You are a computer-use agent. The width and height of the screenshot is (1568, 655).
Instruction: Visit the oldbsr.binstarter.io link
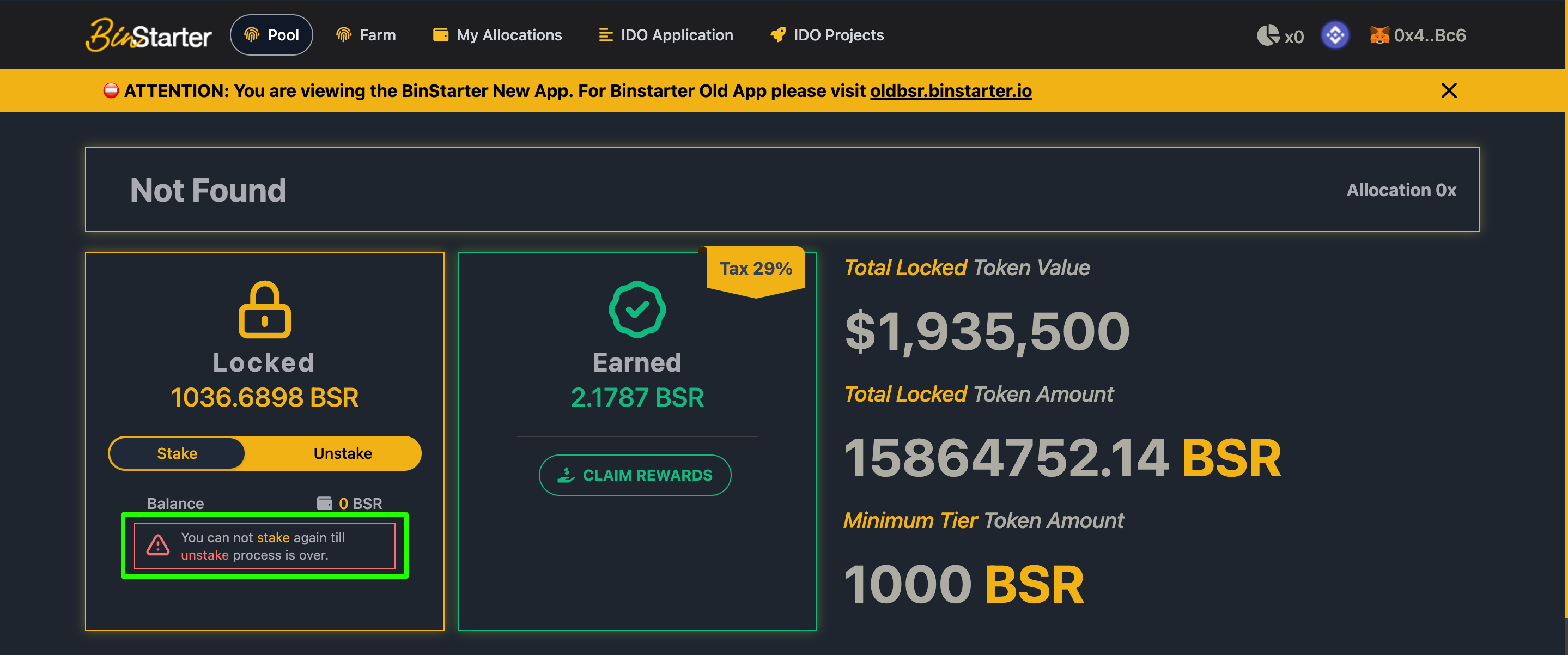950,90
